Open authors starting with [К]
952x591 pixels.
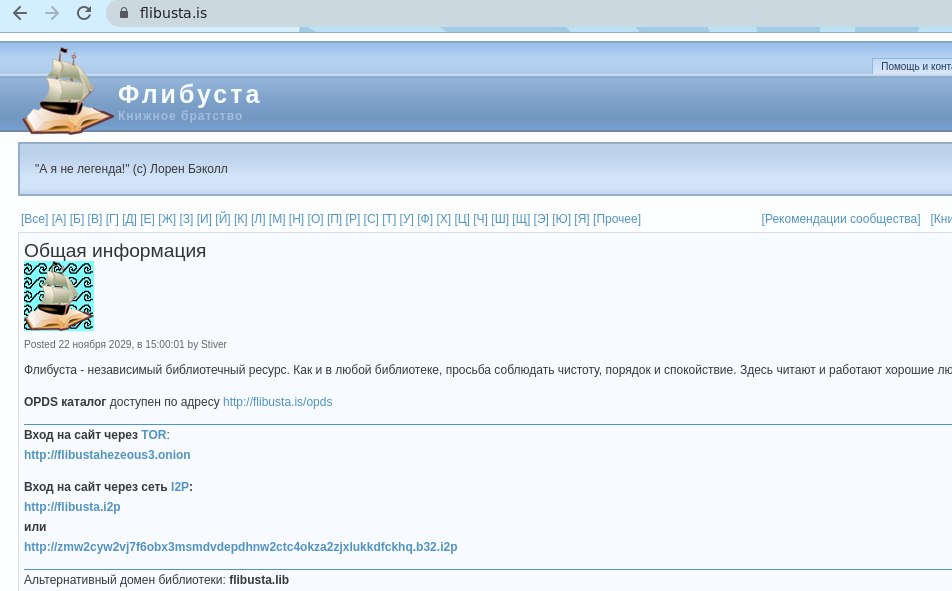tap(240, 219)
